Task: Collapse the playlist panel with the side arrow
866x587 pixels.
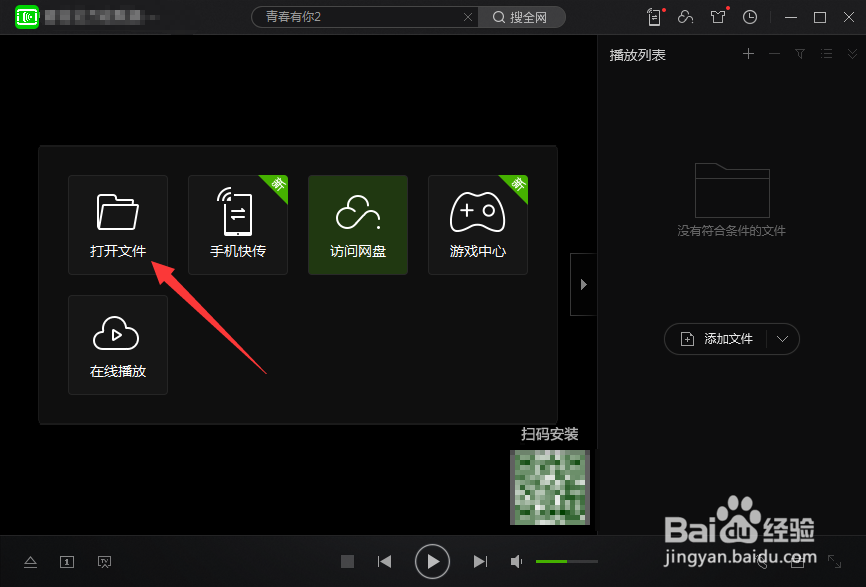Action: tap(583, 284)
